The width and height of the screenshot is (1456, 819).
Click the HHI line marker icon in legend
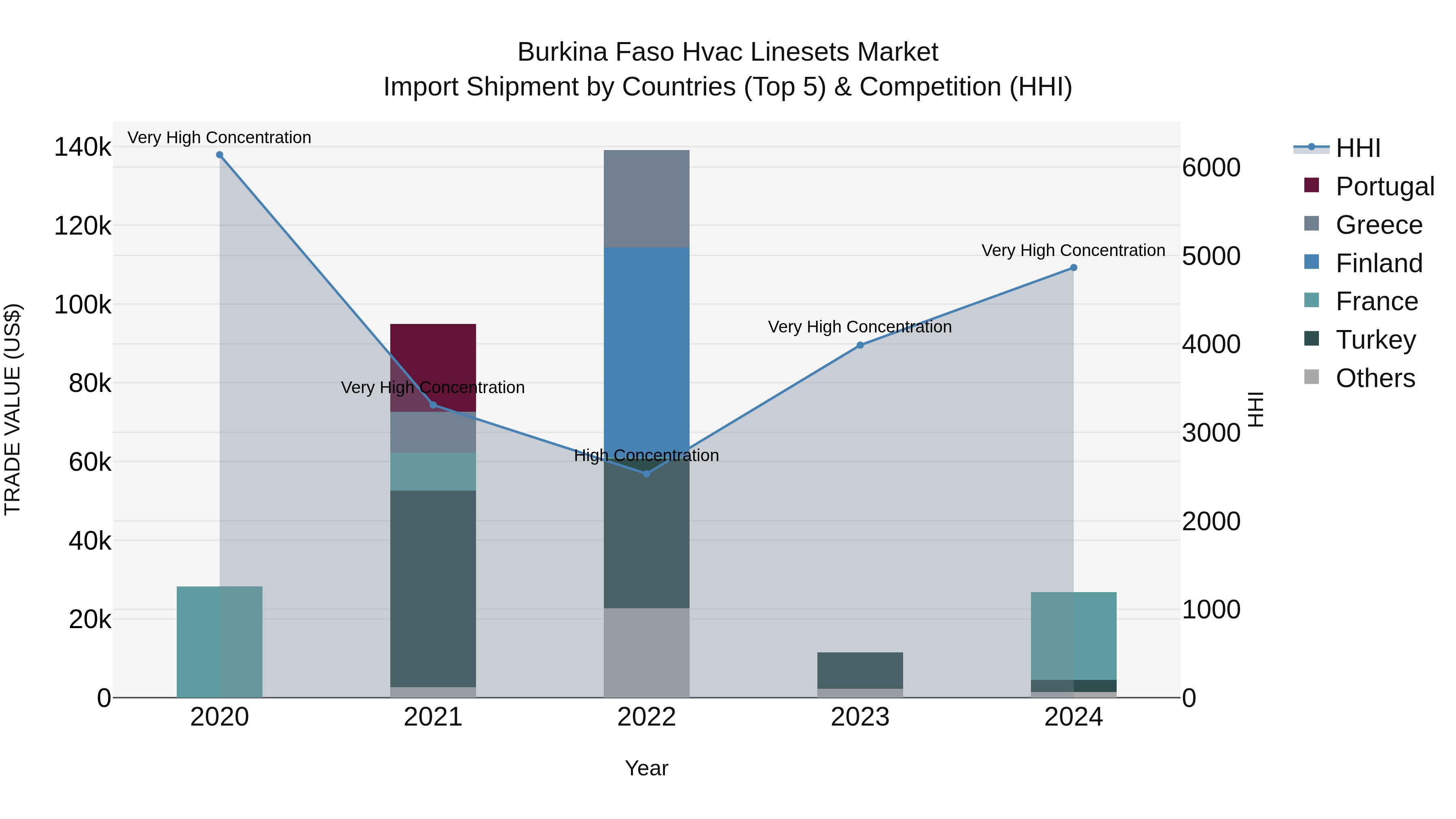tap(1311, 147)
